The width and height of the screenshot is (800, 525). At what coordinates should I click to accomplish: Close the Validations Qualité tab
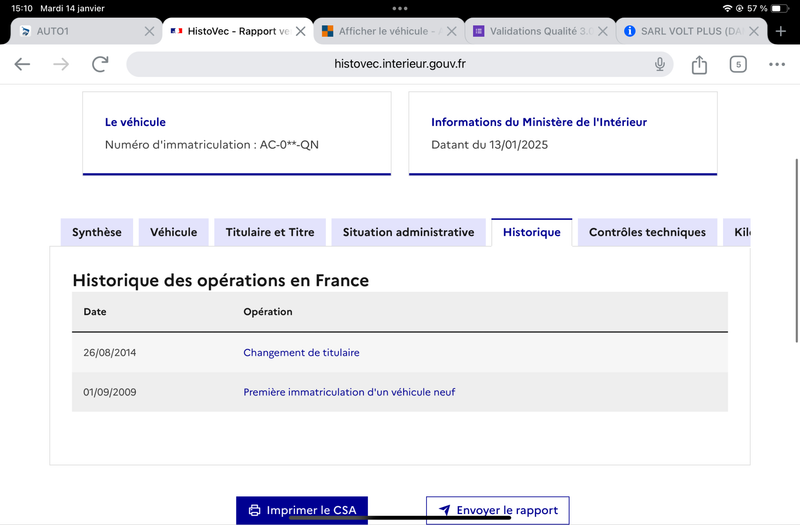603,31
